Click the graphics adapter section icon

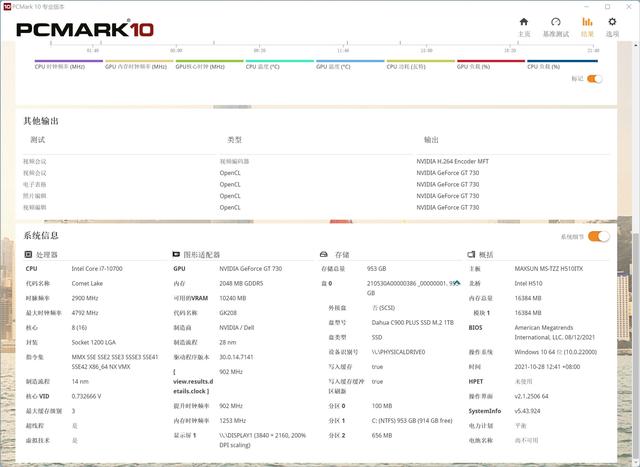pyautogui.click(x=176, y=254)
